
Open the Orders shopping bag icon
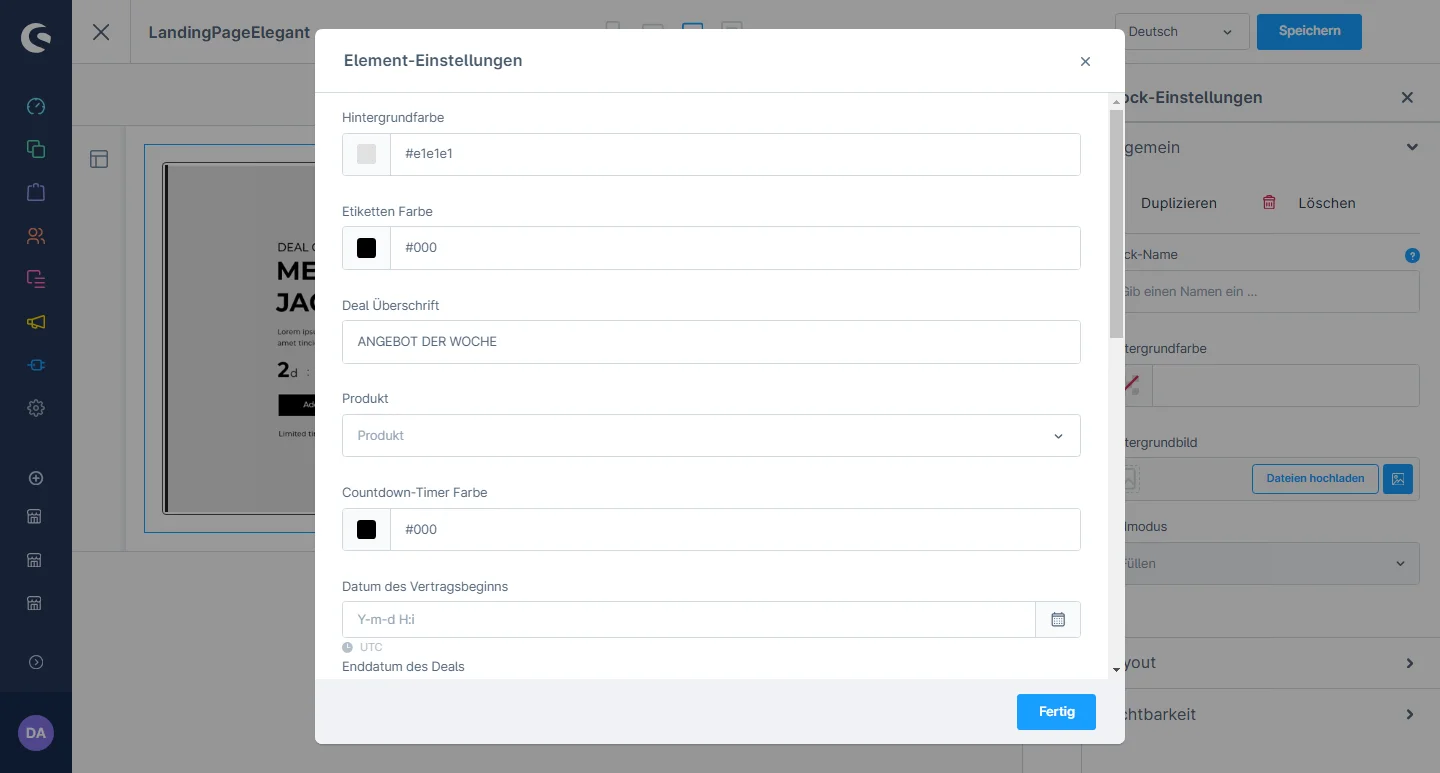36,192
